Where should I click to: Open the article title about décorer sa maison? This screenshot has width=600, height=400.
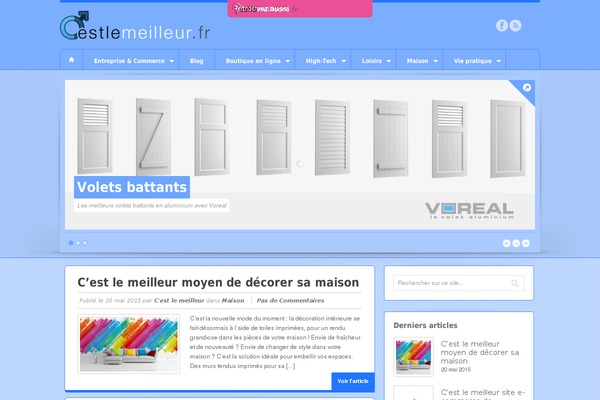pos(218,282)
